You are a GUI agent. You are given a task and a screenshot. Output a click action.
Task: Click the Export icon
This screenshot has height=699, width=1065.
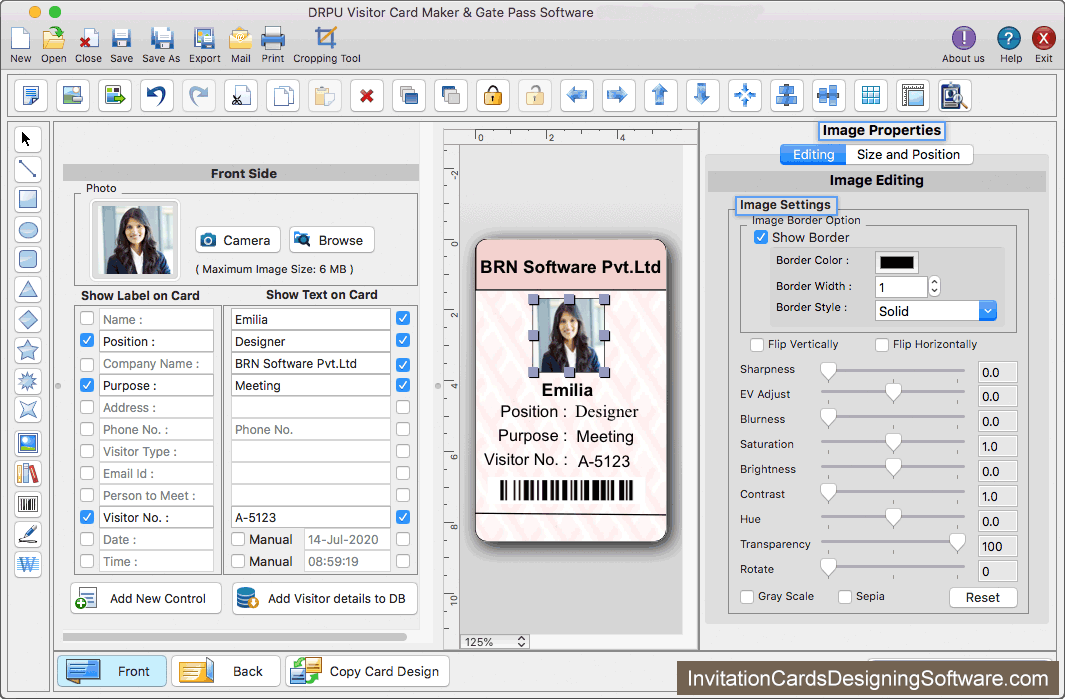point(204,39)
